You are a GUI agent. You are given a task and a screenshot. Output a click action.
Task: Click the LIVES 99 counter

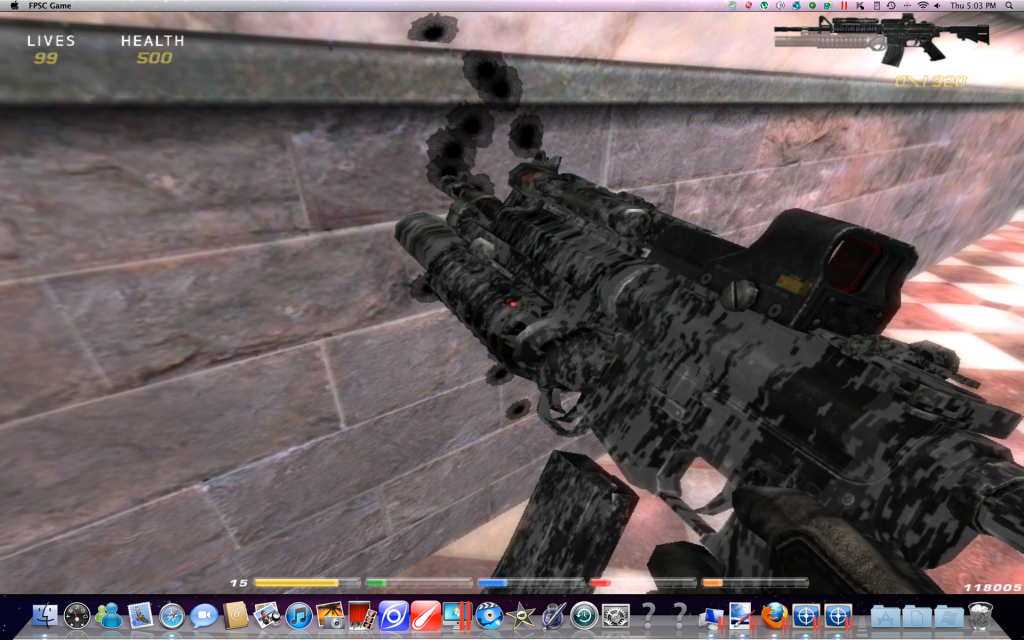(50, 49)
